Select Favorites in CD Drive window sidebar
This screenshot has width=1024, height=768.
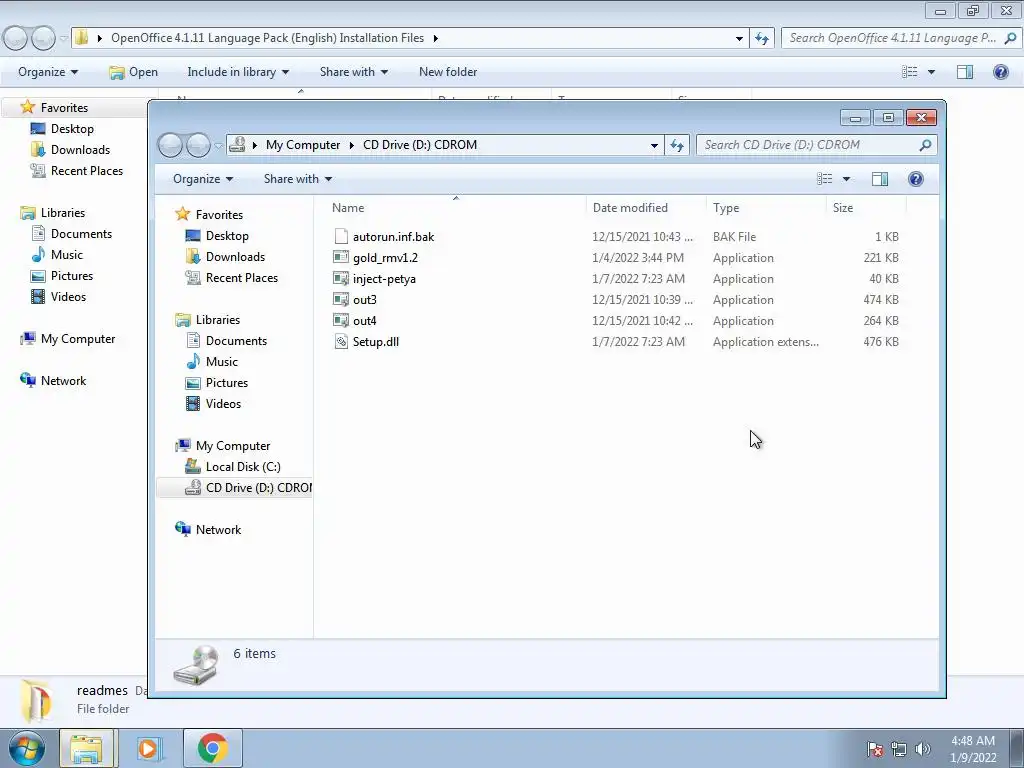(x=209, y=214)
